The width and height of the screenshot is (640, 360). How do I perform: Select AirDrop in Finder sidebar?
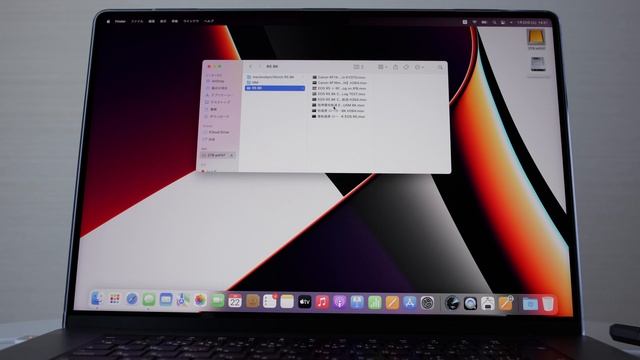coord(216,81)
